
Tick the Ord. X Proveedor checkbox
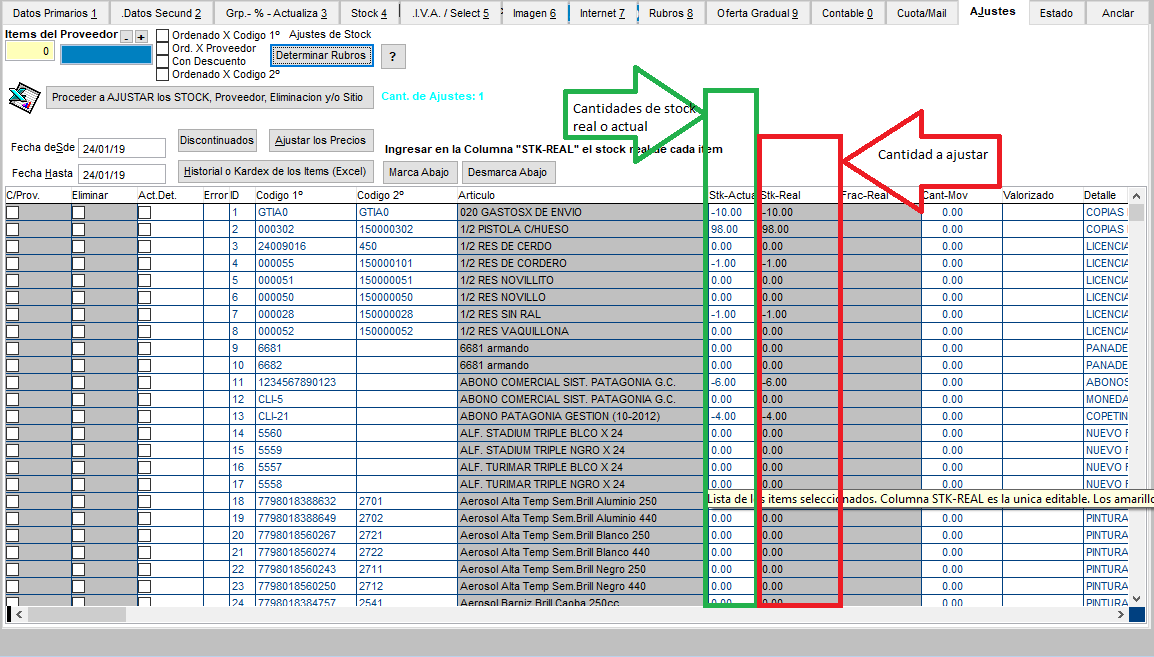point(163,48)
